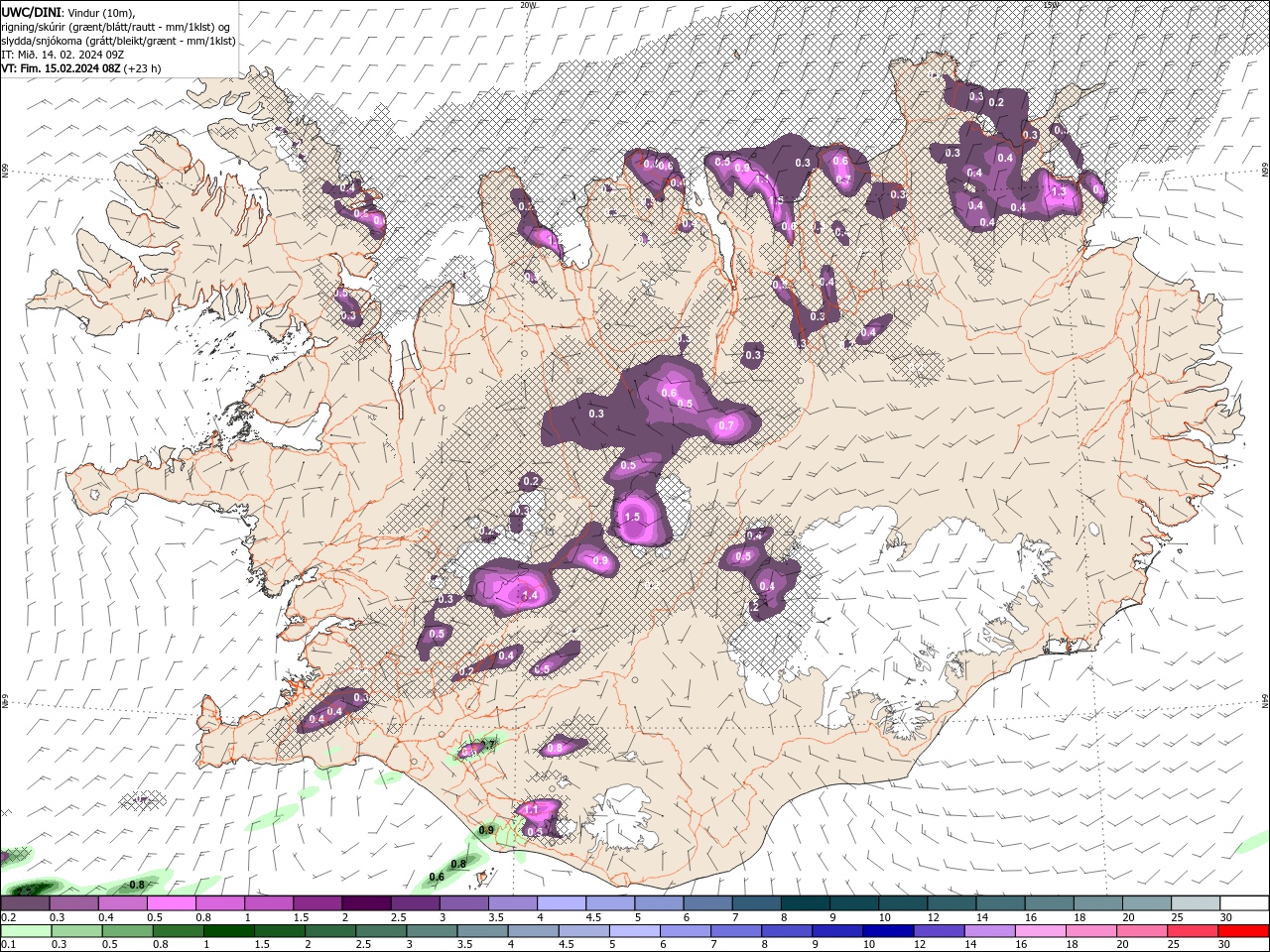1270x952 pixels.
Task: Click the "1.3" snowfall value in the northeast
Action: click(x=1058, y=192)
